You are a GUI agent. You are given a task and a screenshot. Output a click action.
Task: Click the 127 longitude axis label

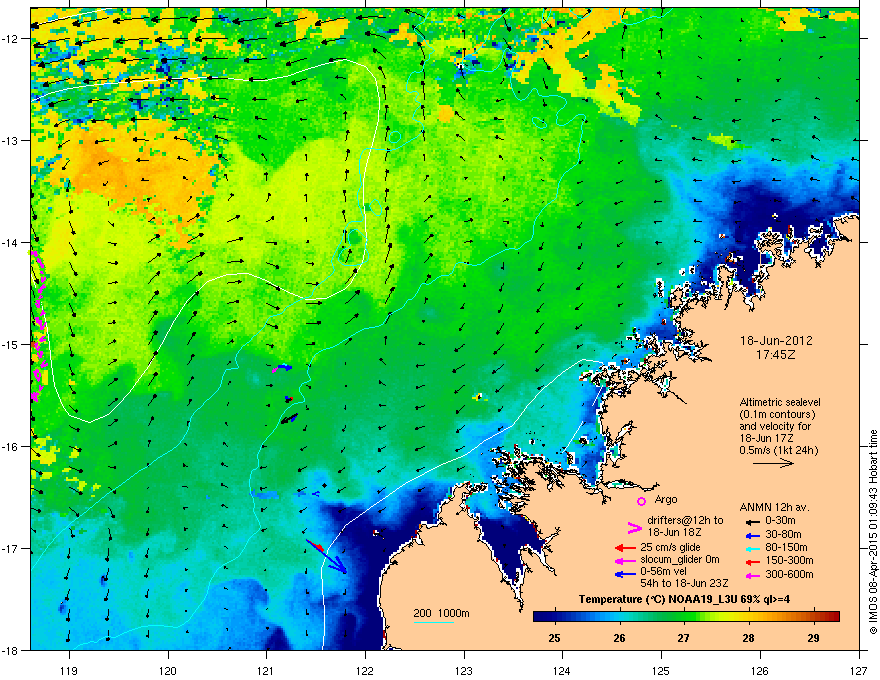click(859, 670)
